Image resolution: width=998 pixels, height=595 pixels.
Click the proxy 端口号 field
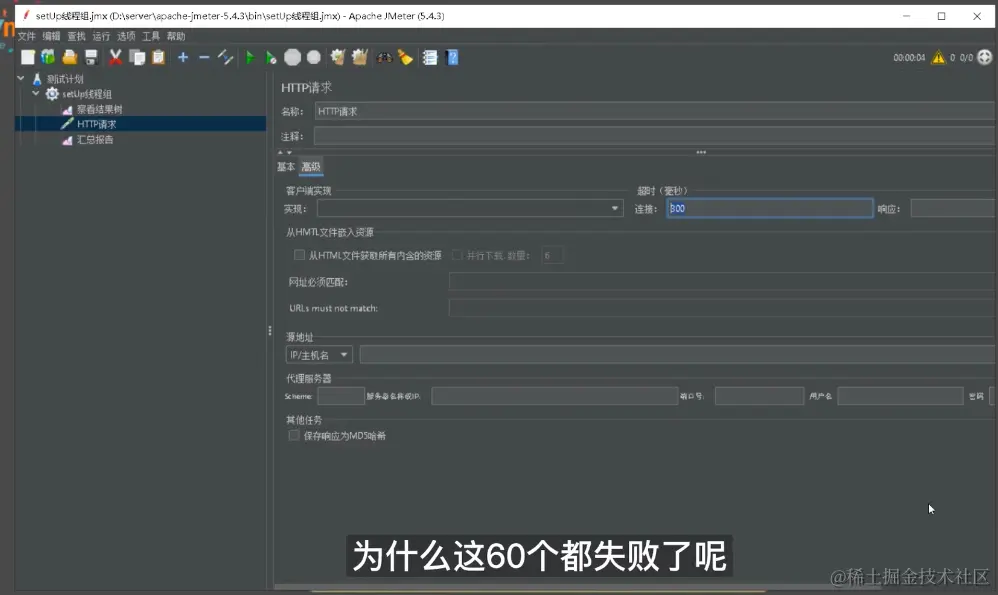point(759,396)
